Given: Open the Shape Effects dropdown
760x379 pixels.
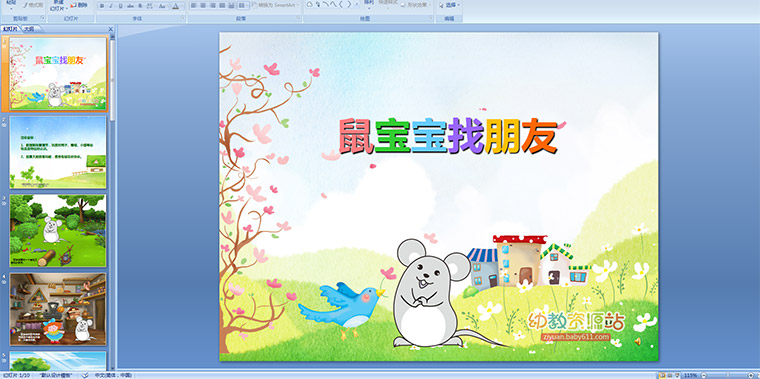Looking at the screenshot, I should tap(417, 5).
